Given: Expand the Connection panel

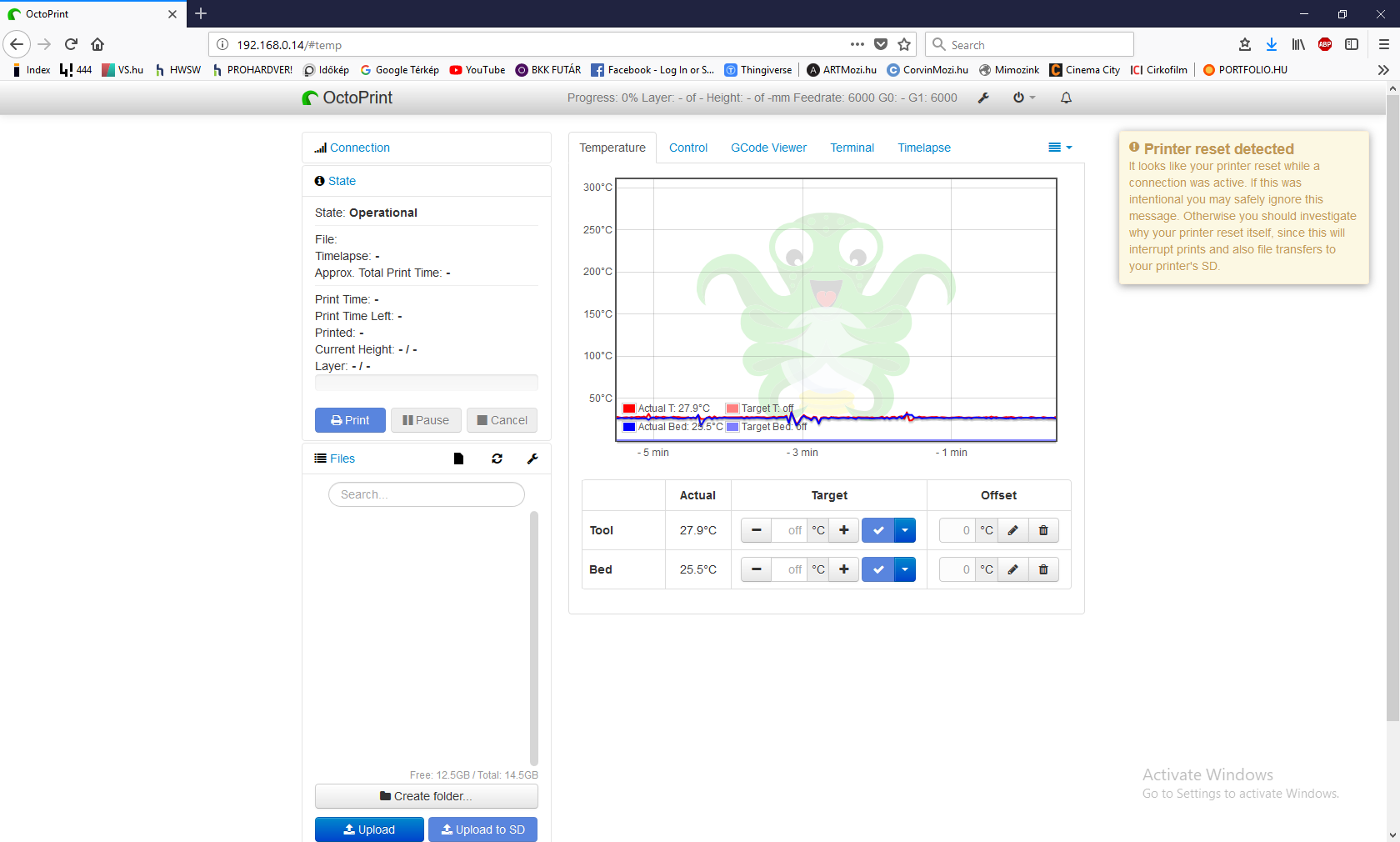Looking at the screenshot, I should [359, 148].
